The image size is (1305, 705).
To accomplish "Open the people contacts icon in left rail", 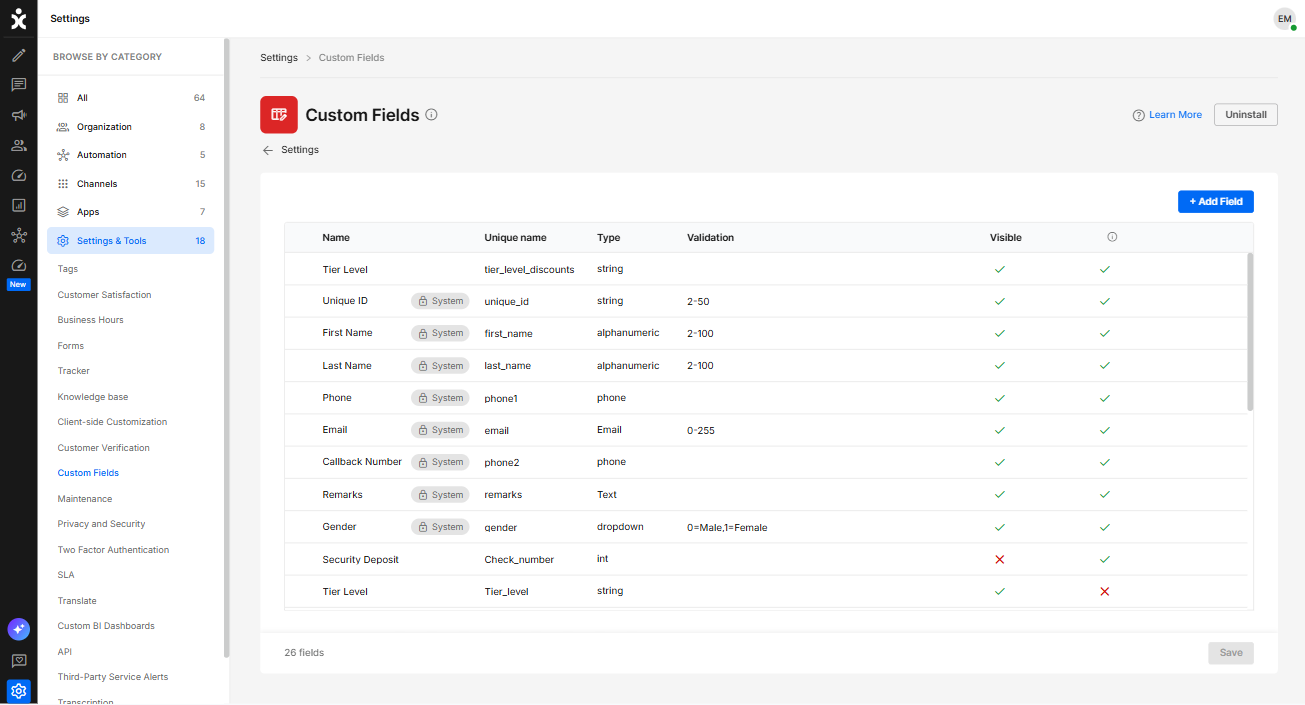I will (18, 145).
